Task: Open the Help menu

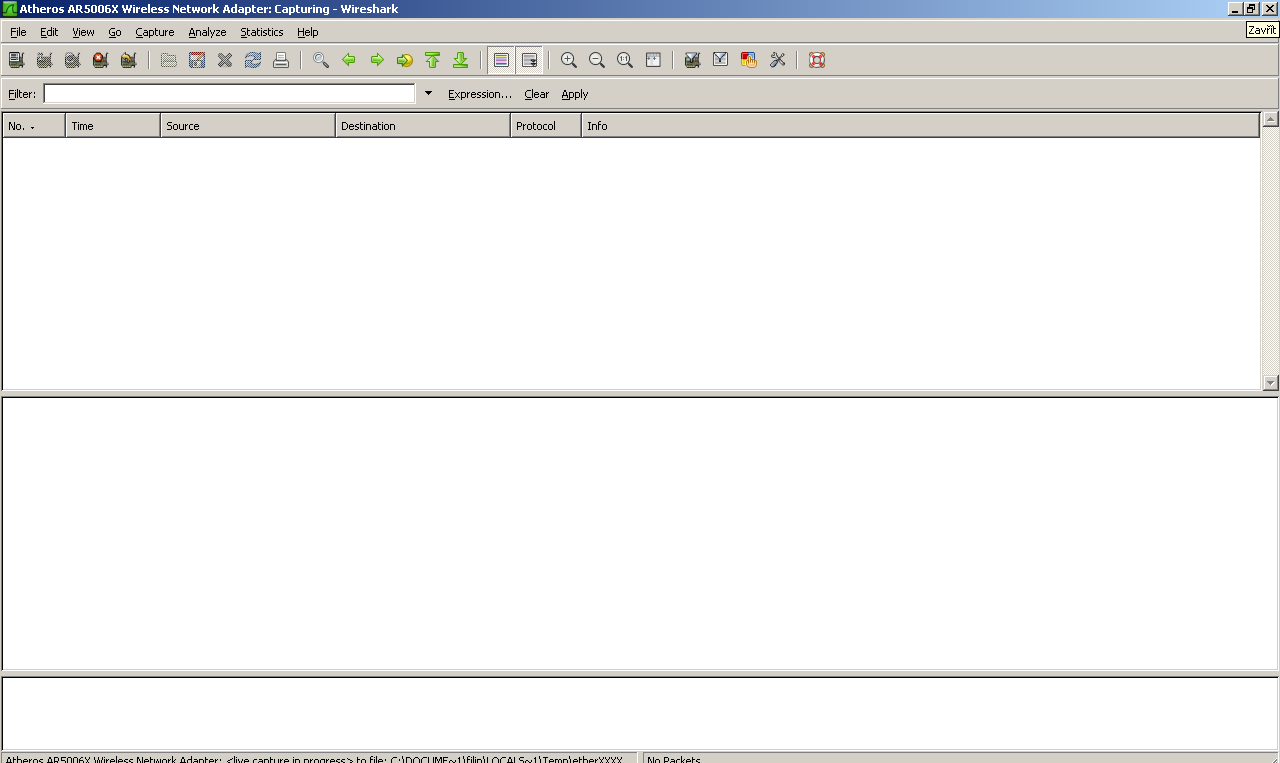Action: click(x=308, y=32)
